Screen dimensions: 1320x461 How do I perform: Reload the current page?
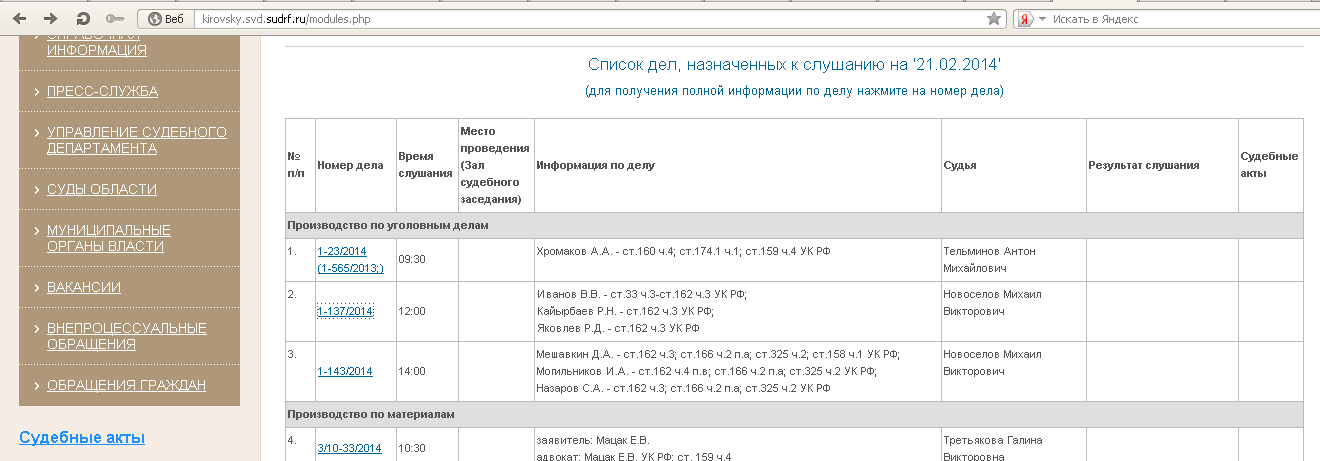pyautogui.click(x=82, y=18)
